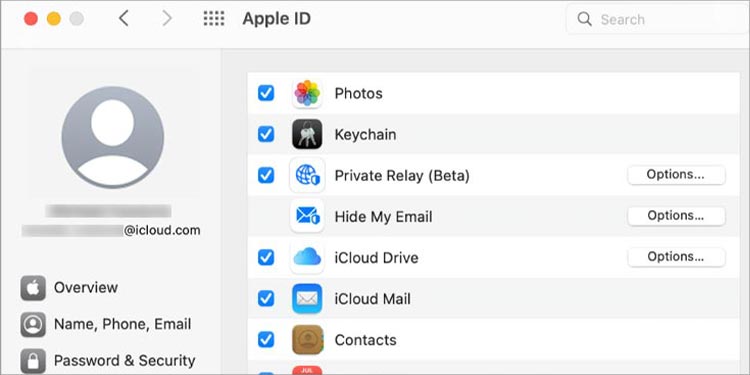The width and height of the screenshot is (750, 375).
Task: Disable the Contacts checkbox
Action: (x=266, y=340)
